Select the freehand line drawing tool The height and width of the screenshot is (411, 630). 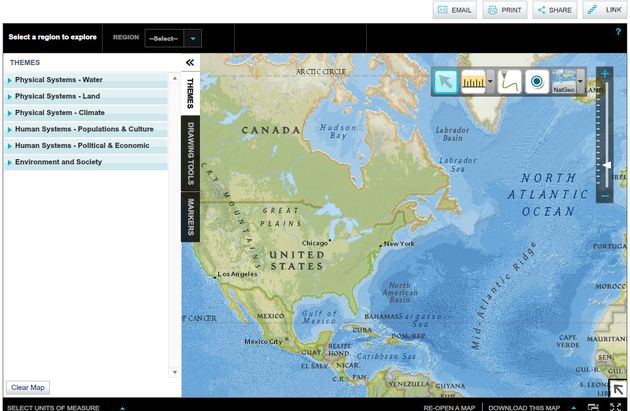(x=509, y=82)
